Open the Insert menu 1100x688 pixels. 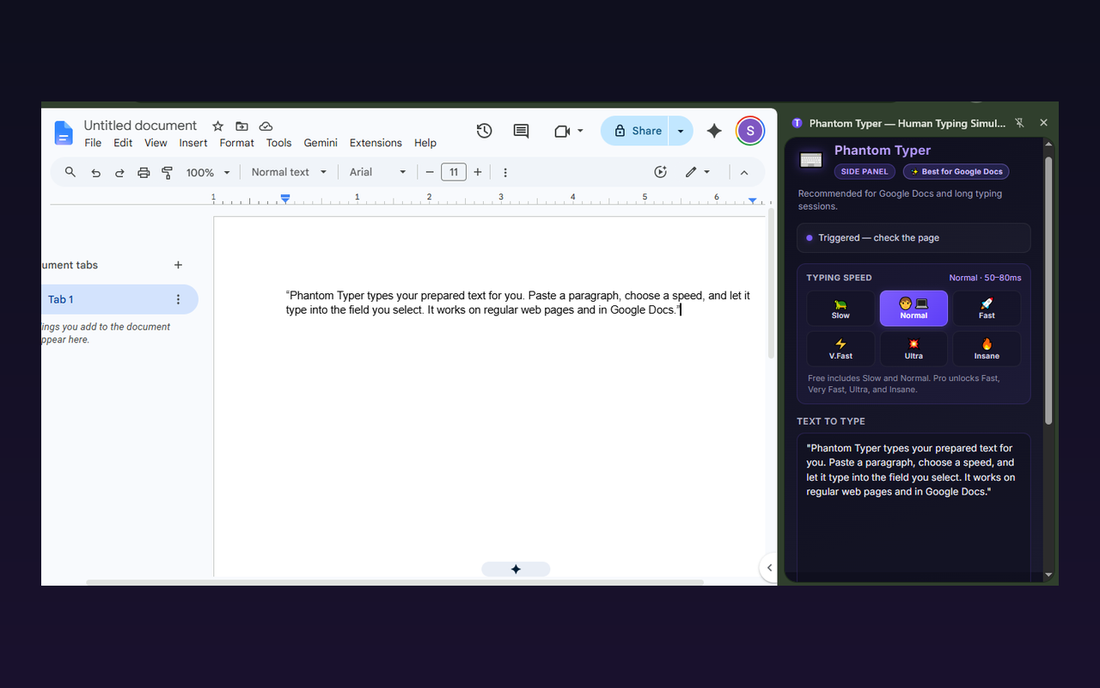pyautogui.click(x=193, y=143)
